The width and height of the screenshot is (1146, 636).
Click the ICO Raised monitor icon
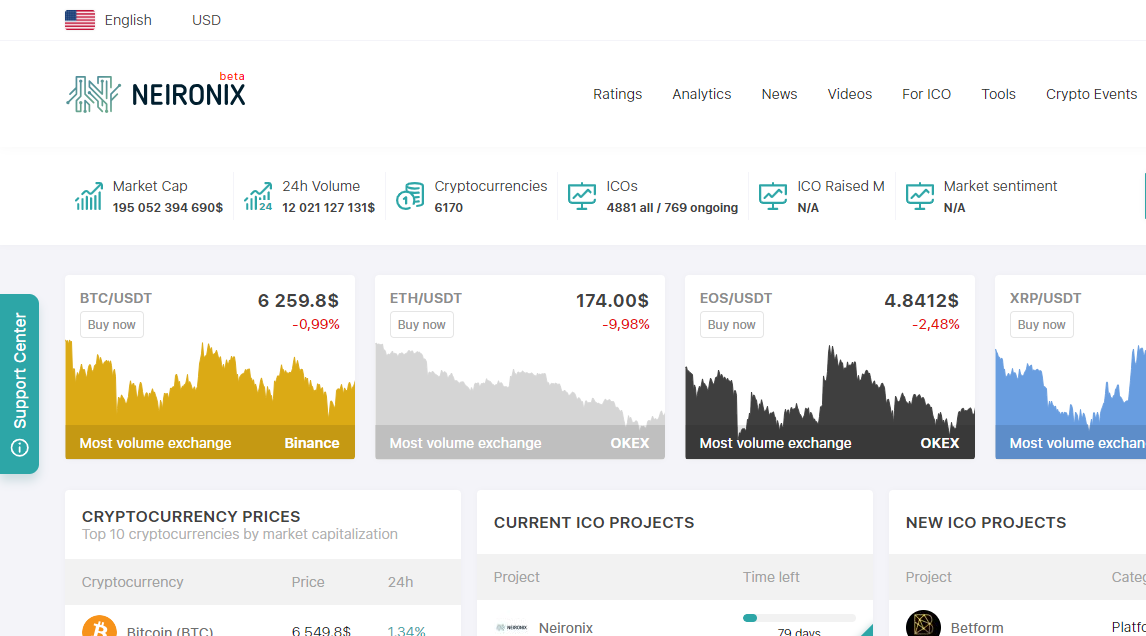tap(773, 197)
